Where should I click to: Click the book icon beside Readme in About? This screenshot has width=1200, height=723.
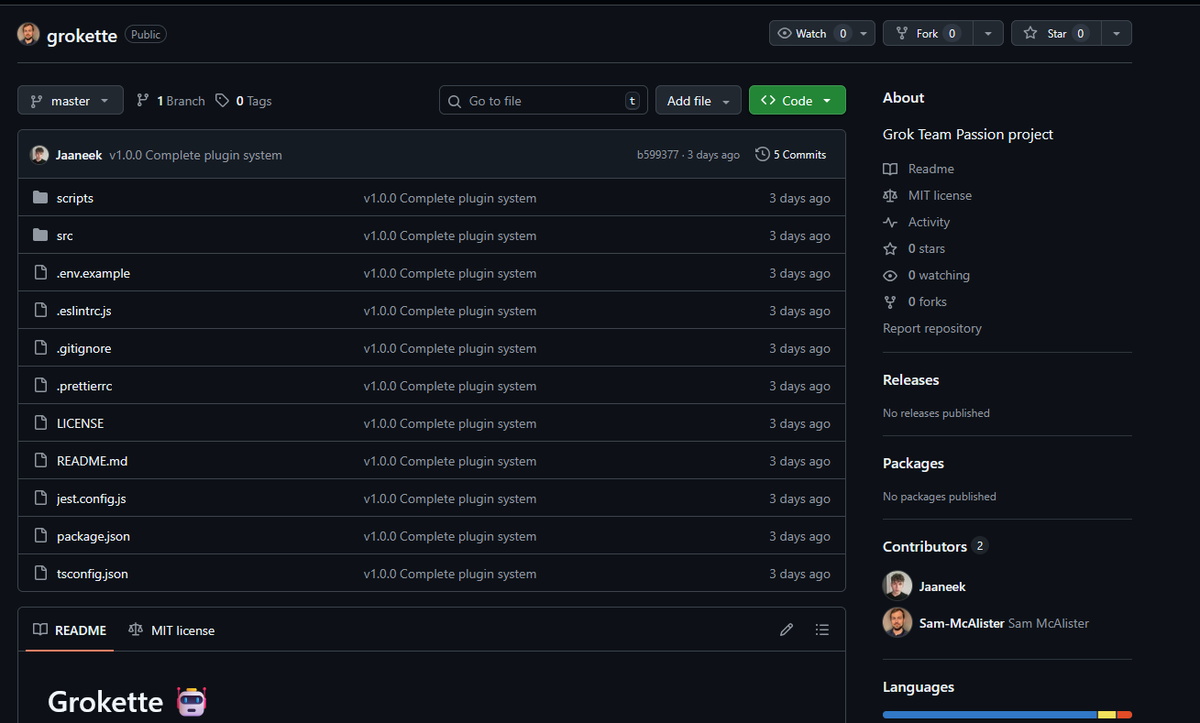click(x=890, y=169)
